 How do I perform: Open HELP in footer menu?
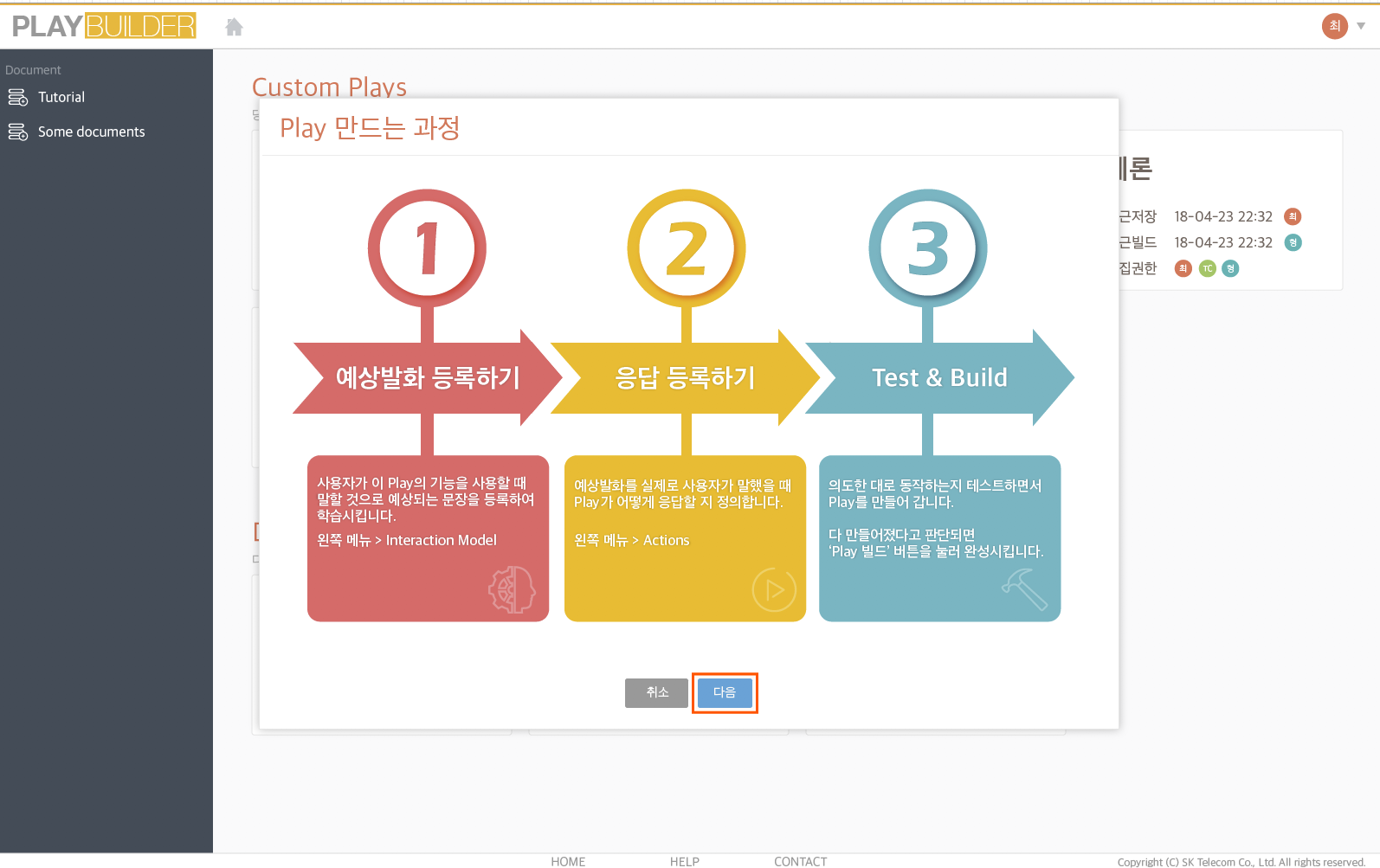(684, 861)
